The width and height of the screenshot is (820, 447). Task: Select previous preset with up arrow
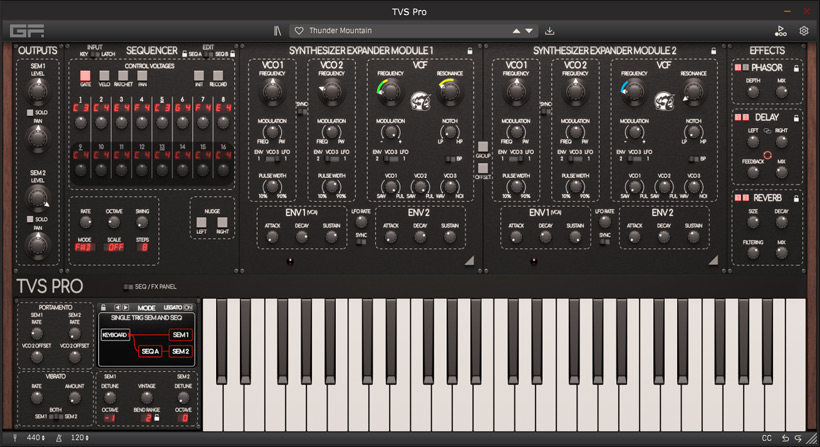(516, 31)
